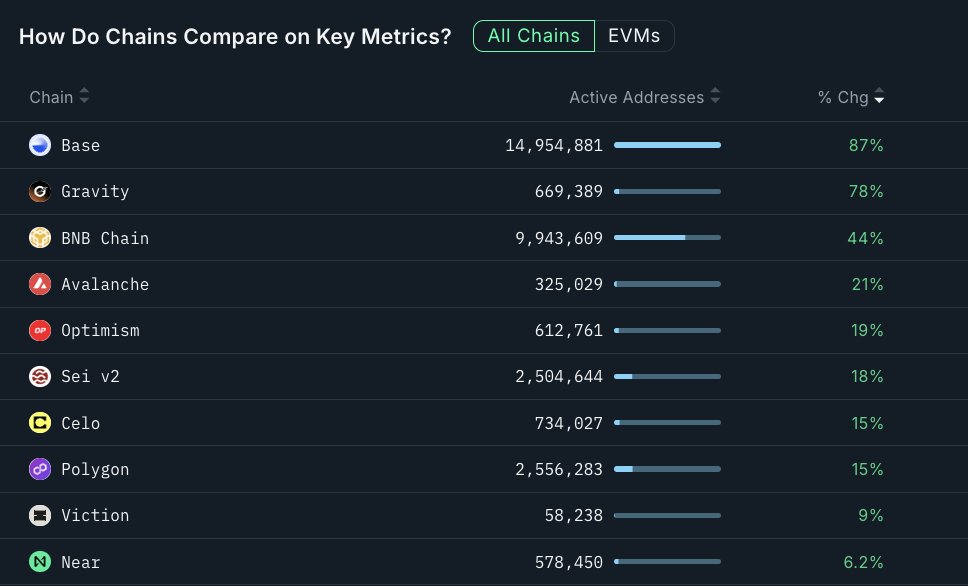
Task: Open the BNB Chain name
Action: (x=105, y=238)
